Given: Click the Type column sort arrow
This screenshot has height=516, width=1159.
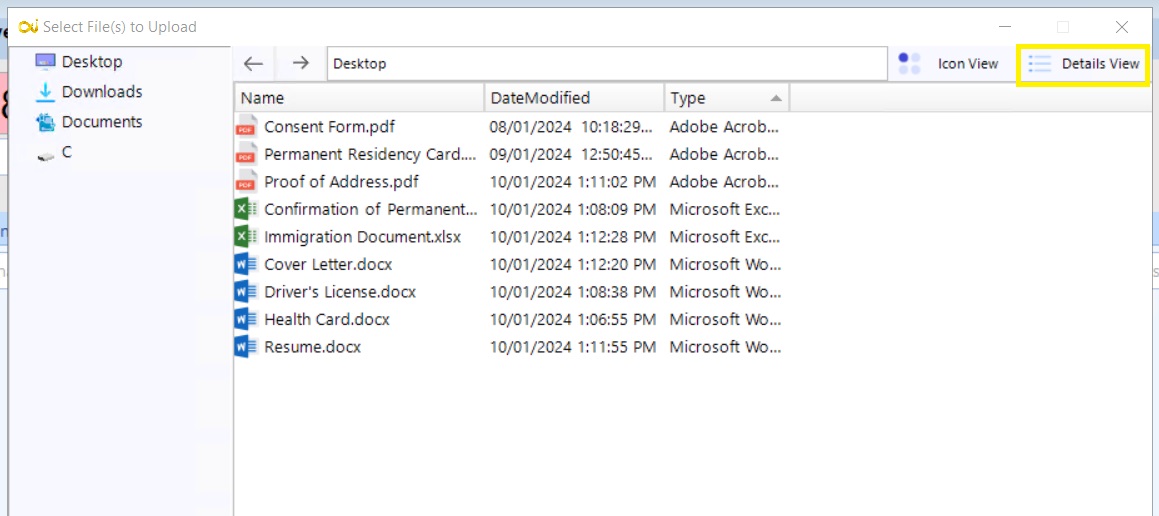Looking at the screenshot, I should tap(776, 98).
